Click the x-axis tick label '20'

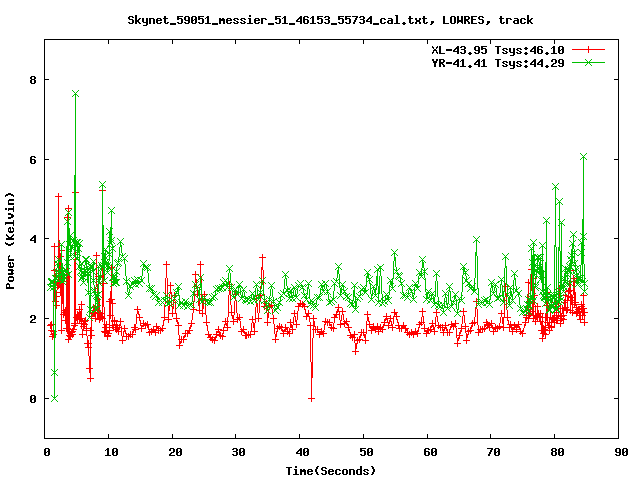click(175, 452)
